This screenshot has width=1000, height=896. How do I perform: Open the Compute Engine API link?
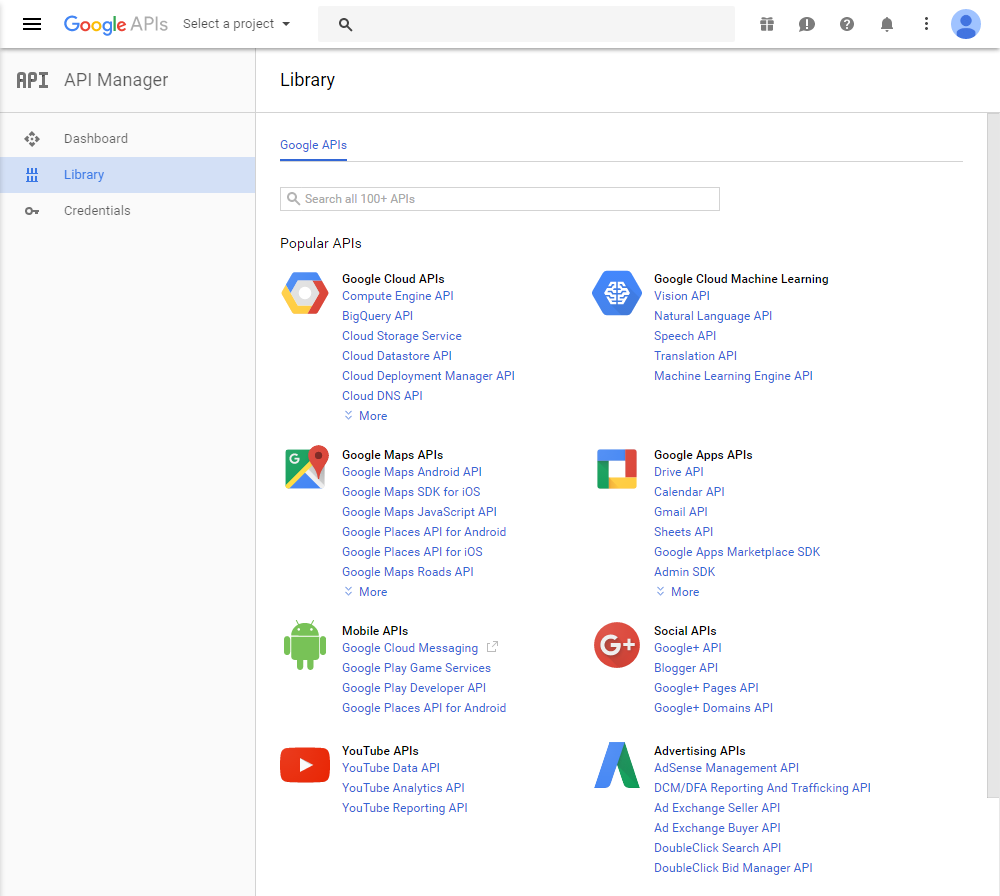[x=397, y=296]
